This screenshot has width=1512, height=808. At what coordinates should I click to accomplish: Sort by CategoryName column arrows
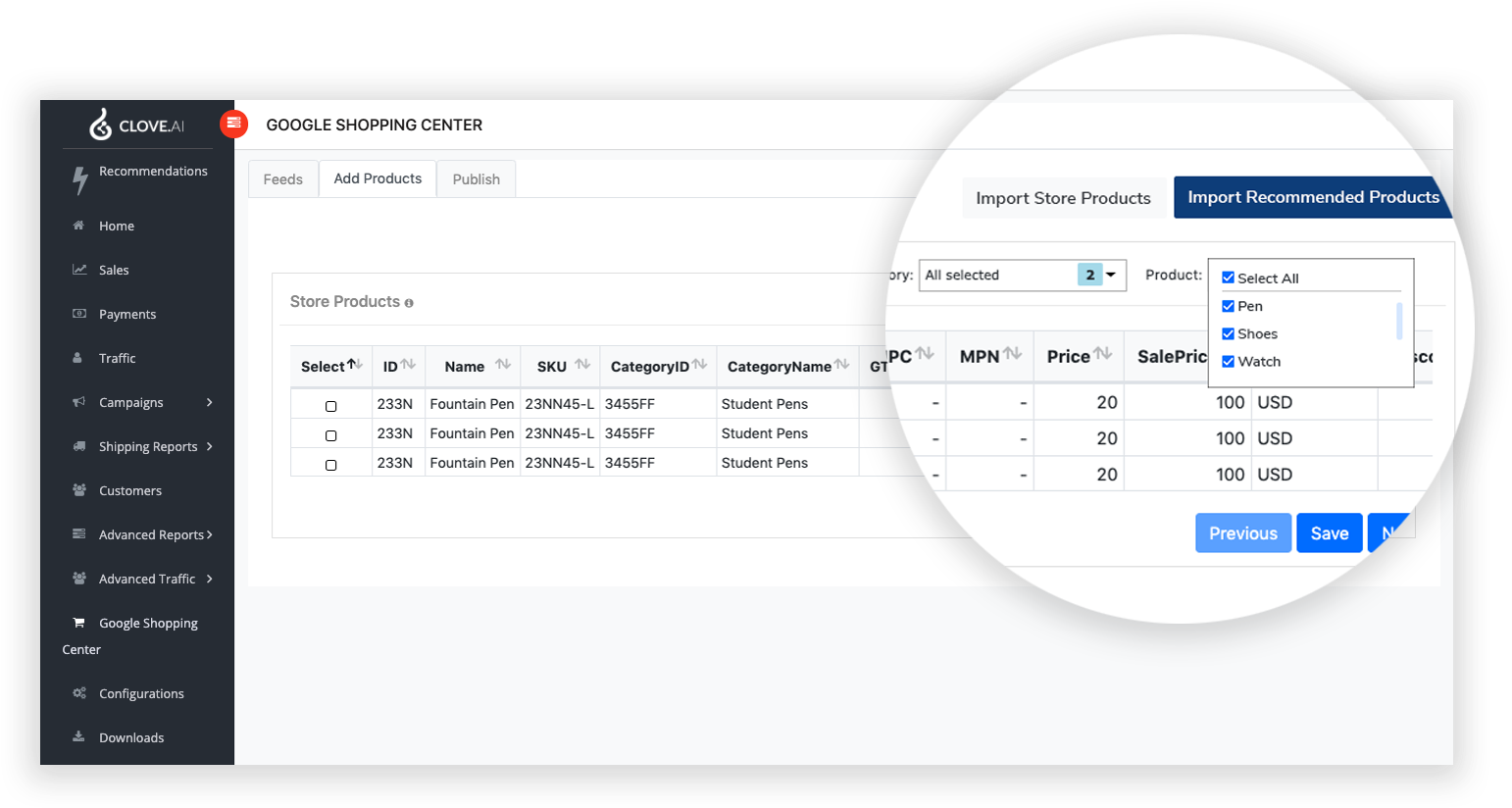click(841, 365)
